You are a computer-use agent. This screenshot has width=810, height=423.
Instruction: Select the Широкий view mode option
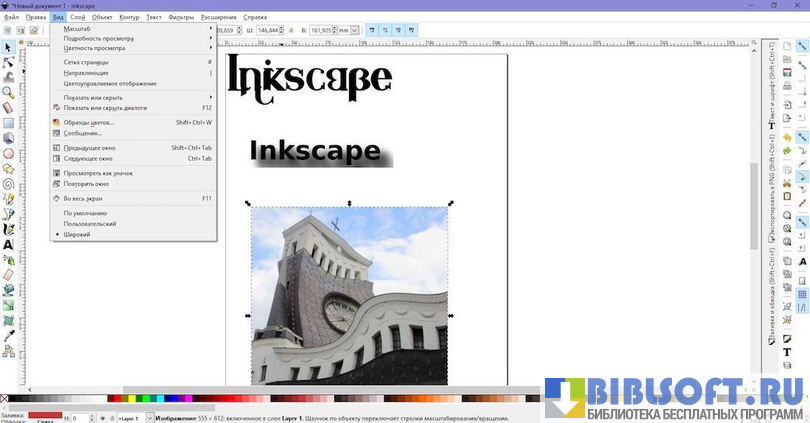77,234
